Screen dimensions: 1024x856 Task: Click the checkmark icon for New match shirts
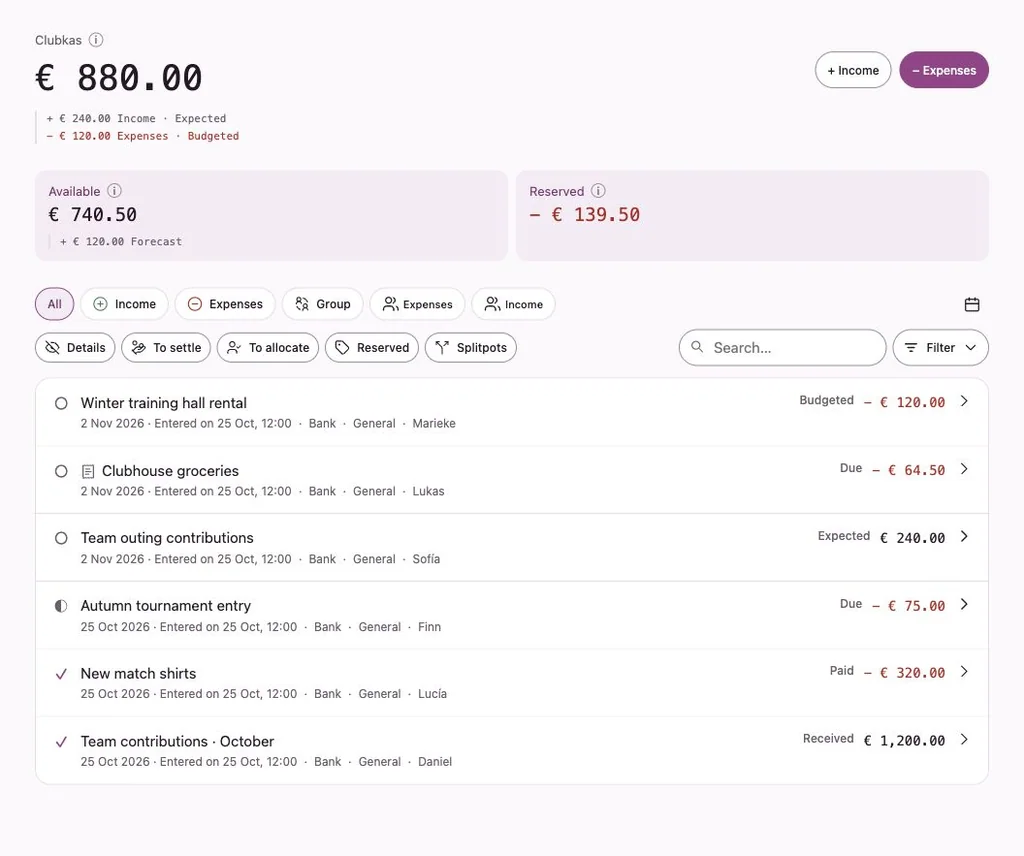pyautogui.click(x=61, y=674)
